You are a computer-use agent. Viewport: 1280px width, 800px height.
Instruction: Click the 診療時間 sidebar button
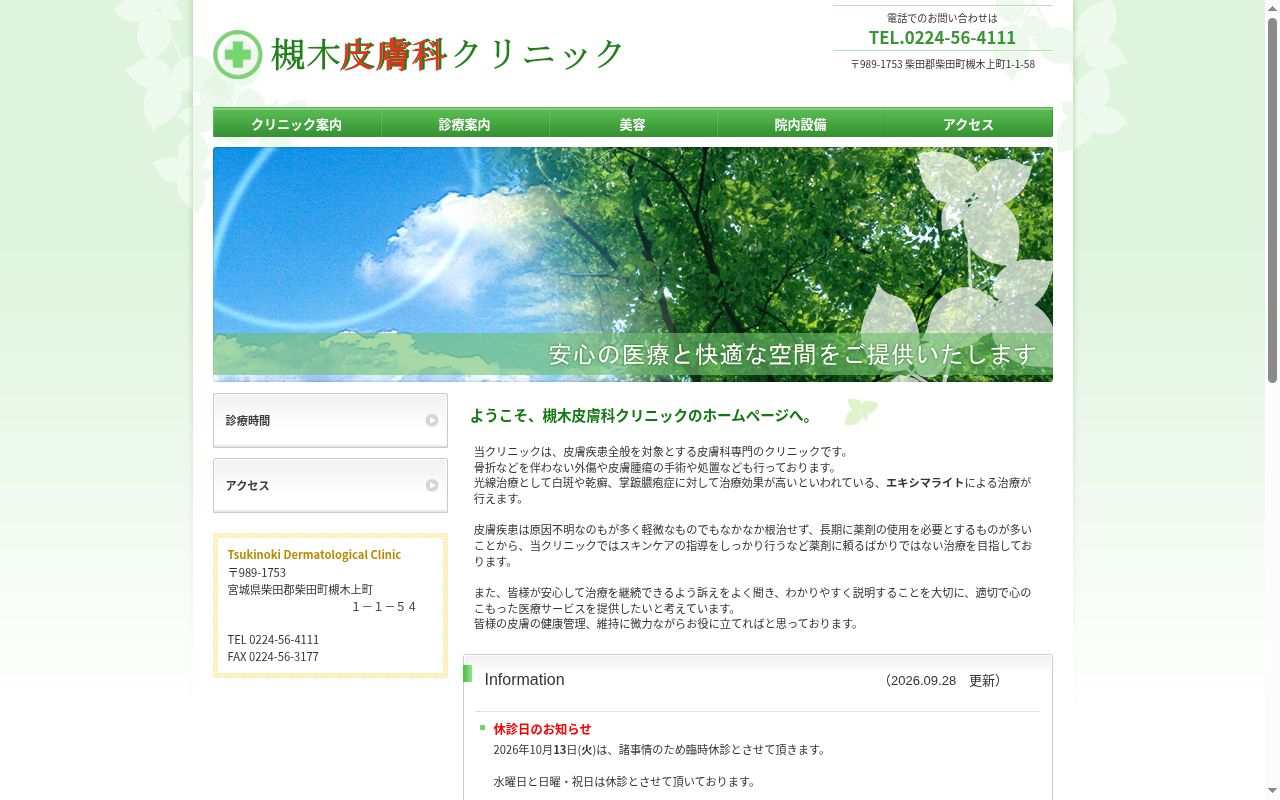[330, 420]
